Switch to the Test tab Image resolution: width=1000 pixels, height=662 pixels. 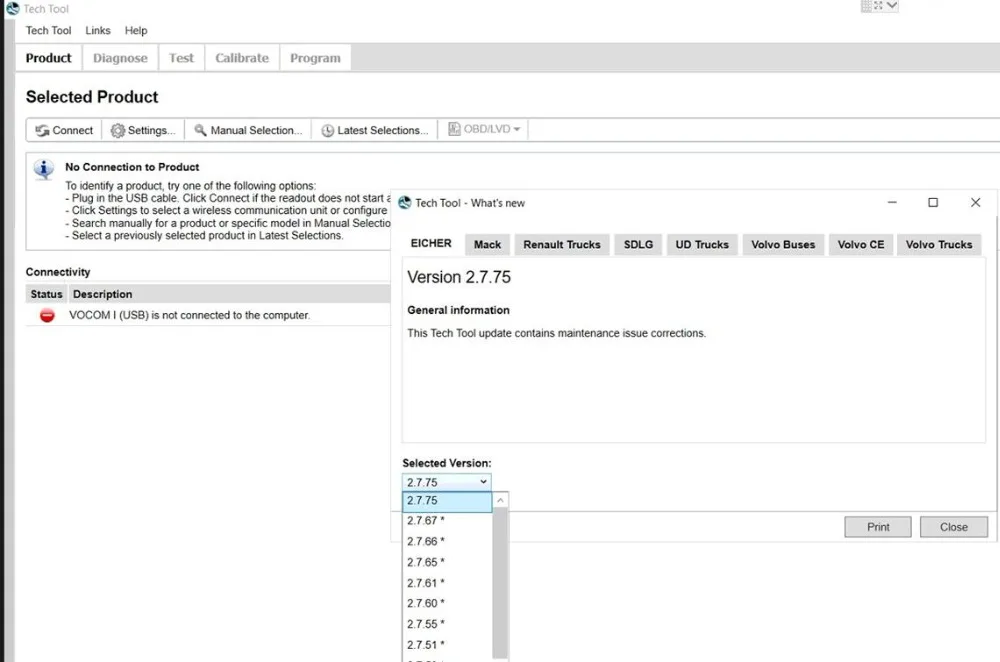click(x=181, y=58)
